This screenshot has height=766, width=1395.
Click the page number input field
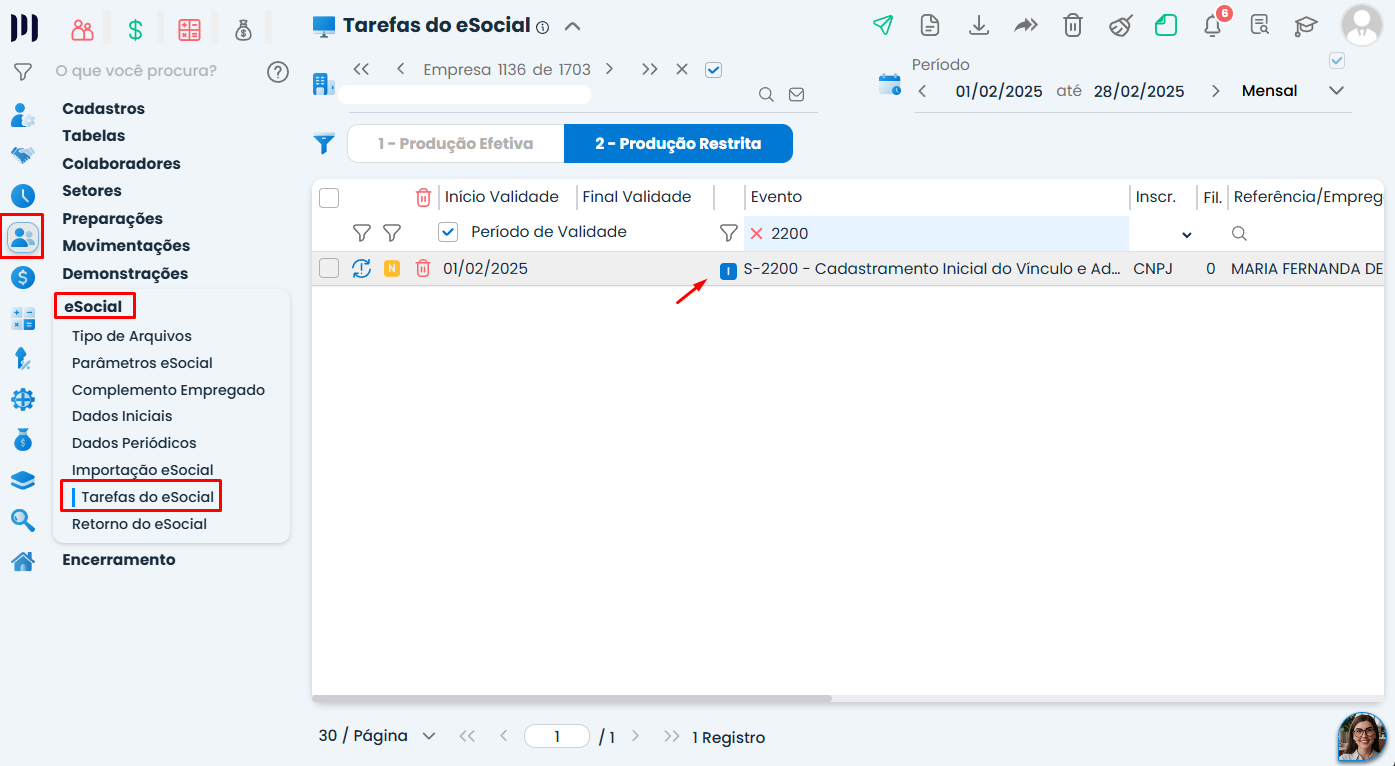pos(557,737)
